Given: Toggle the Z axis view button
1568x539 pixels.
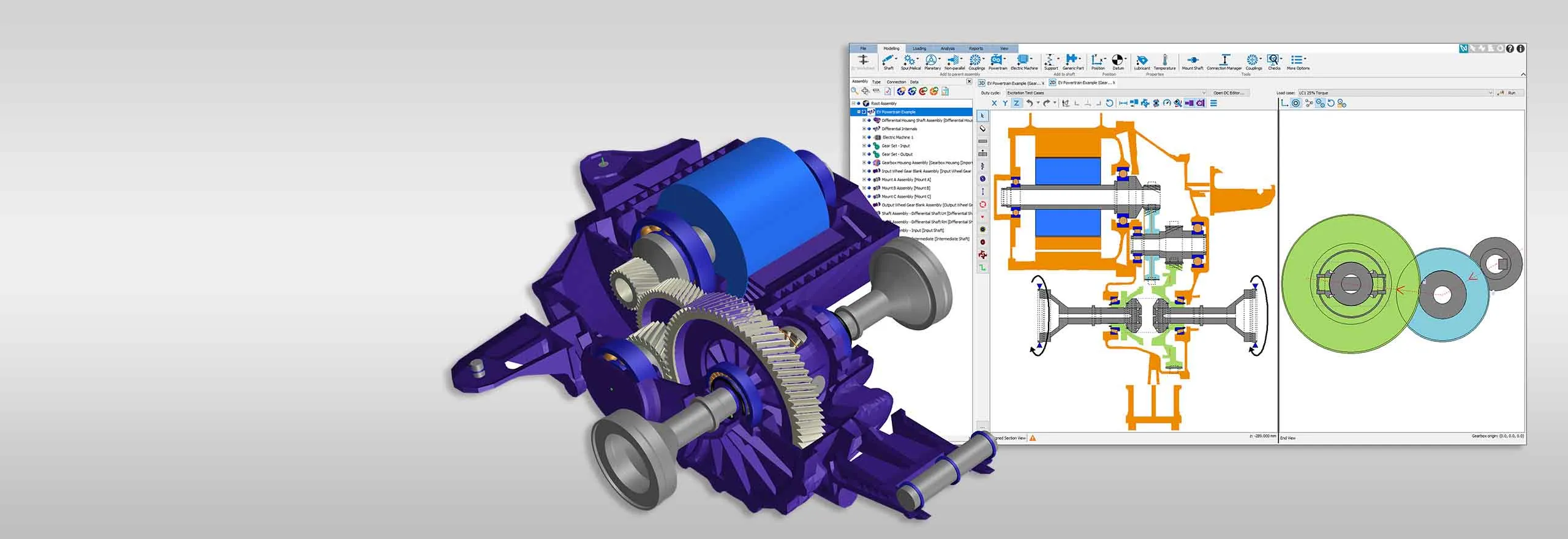Looking at the screenshot, I should tap(1016, 103).
